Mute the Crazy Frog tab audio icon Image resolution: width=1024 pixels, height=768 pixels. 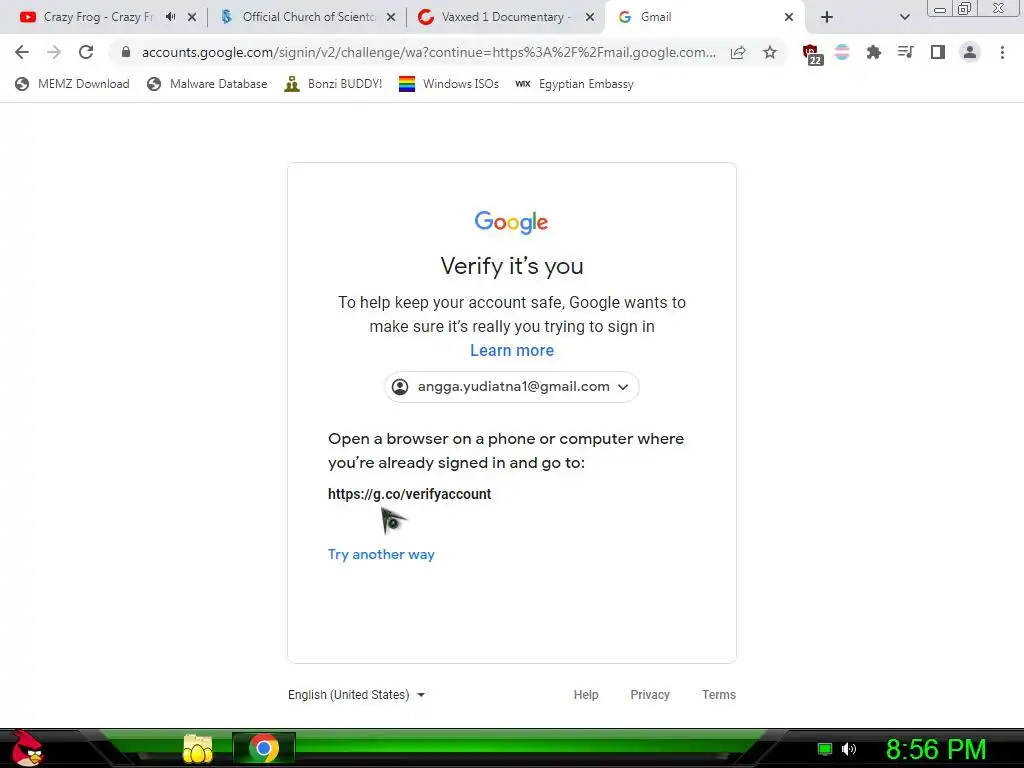click(x=170, y=17)
